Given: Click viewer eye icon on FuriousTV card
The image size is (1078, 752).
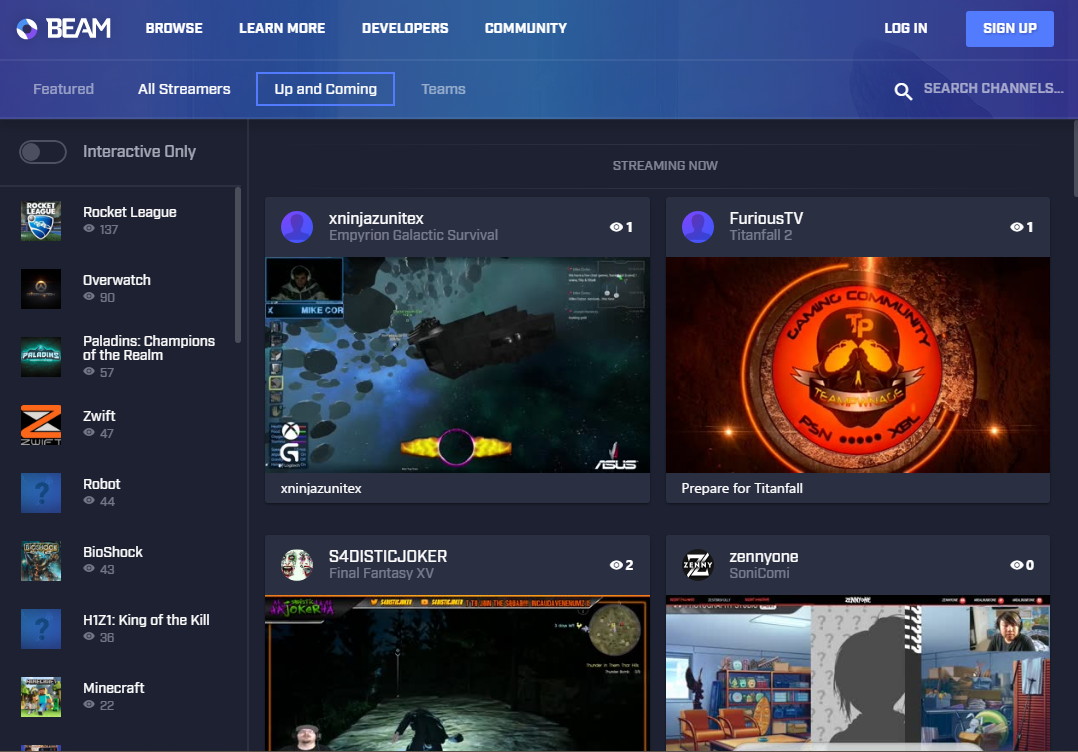Looking at the screenshot, I should (1017, 227).
